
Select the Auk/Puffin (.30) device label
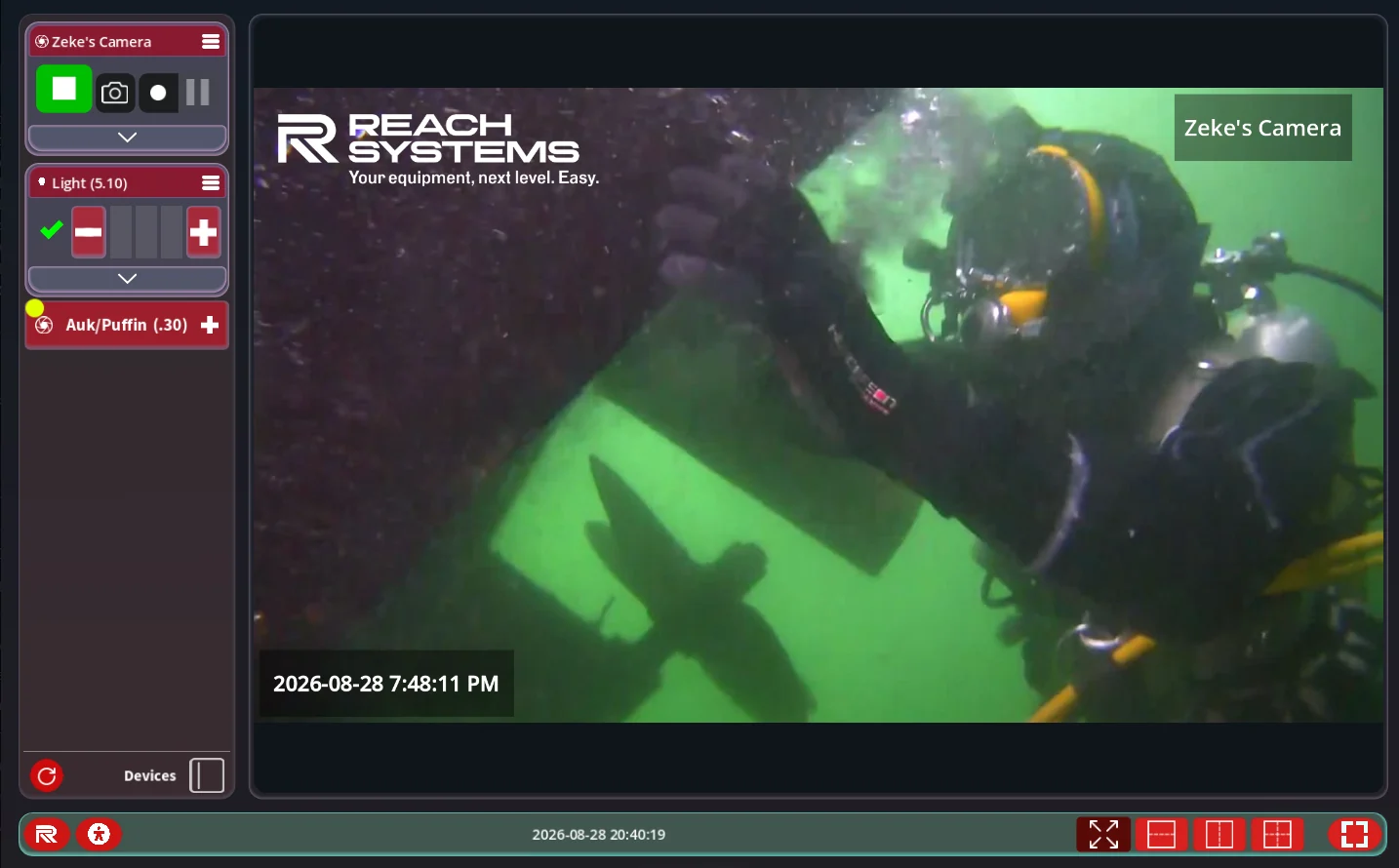coord(127,325)
